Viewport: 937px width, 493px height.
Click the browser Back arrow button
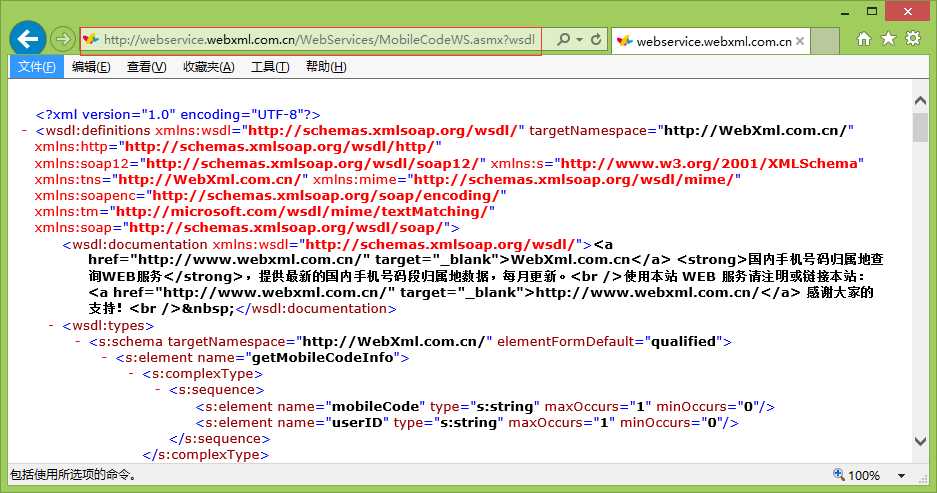tap(27, 39)
